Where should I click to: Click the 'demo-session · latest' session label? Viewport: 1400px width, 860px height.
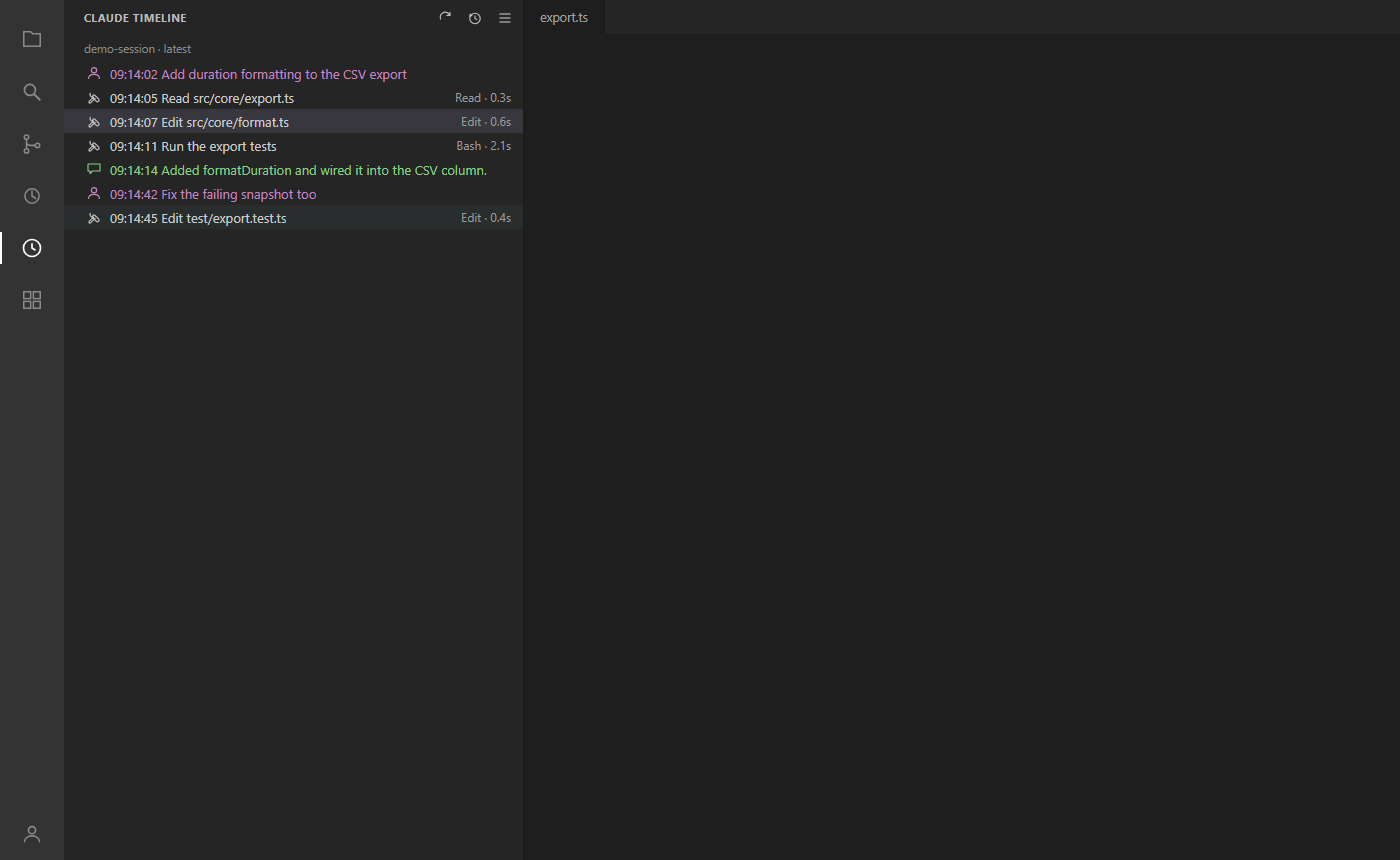(x=137, y=49)
